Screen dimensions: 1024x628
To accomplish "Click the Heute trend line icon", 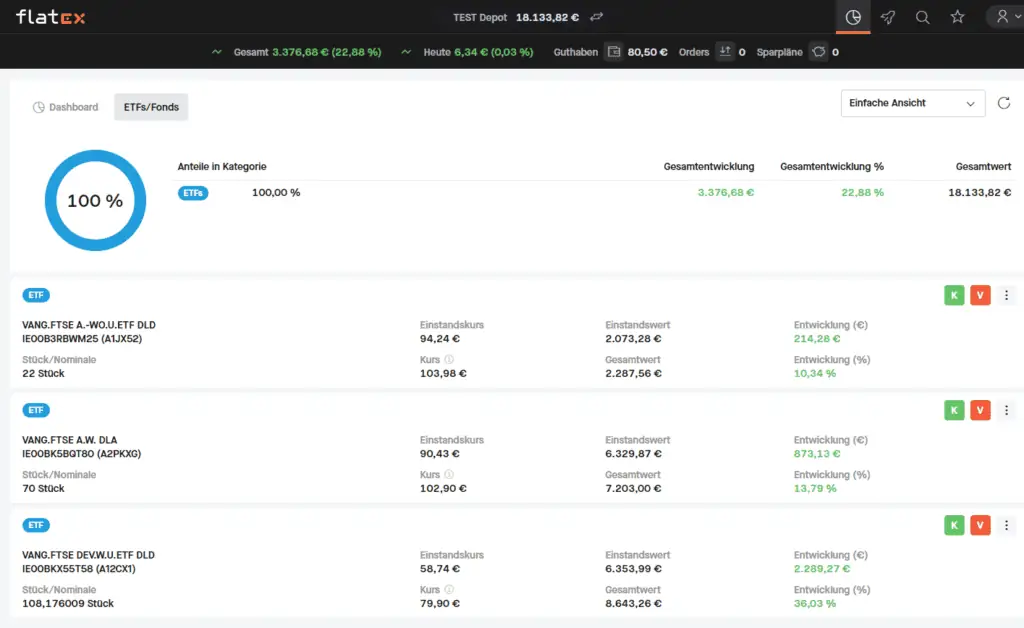I will coord(406,52).
